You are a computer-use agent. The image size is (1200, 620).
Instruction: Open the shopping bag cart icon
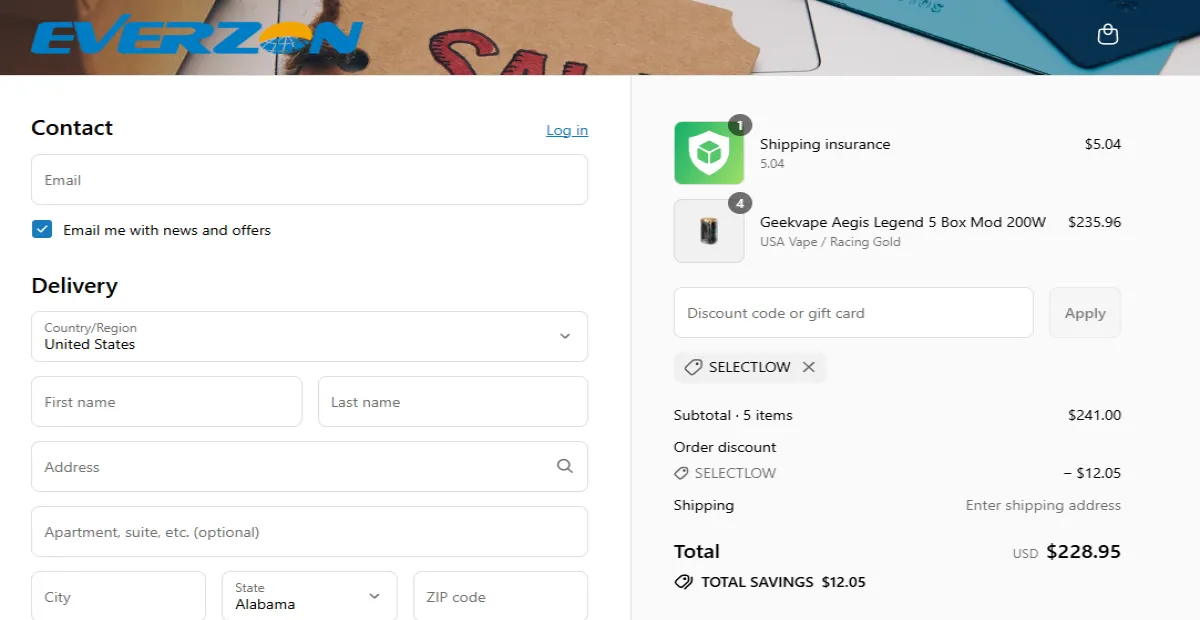tap(1107, 33)
